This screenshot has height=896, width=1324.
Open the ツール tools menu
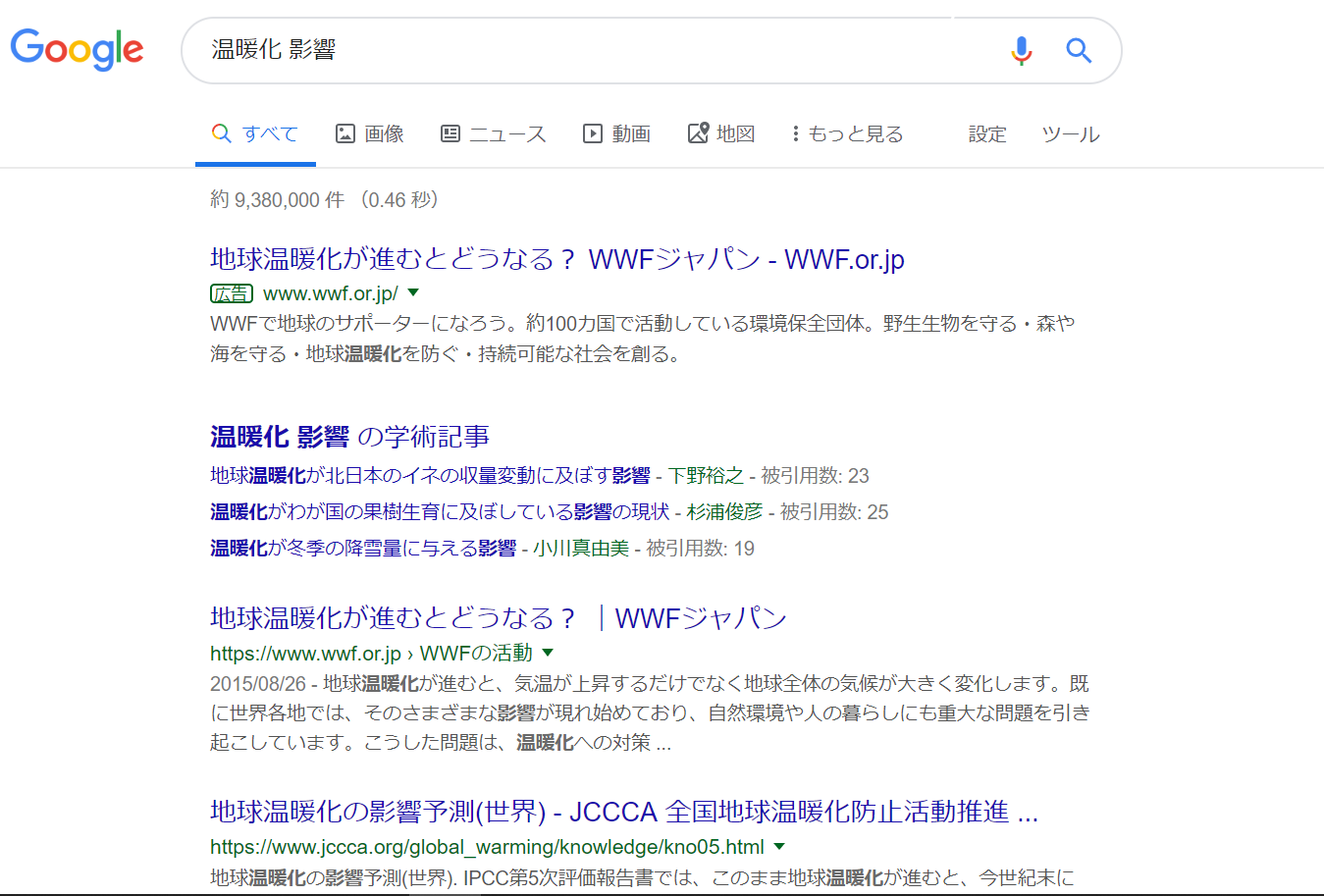1070,133
